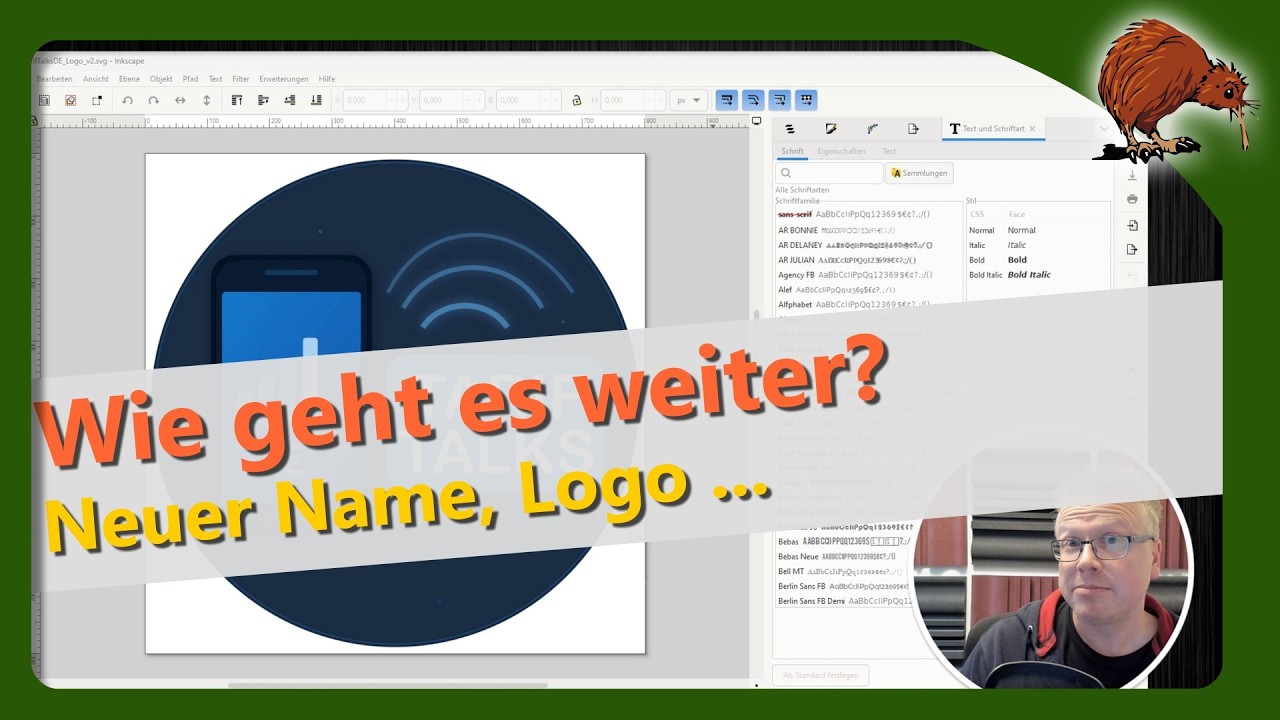The width and height of the screenshot is (1280, 720).
Task: Click the import icon in command bar
Action: point(1132,225)
